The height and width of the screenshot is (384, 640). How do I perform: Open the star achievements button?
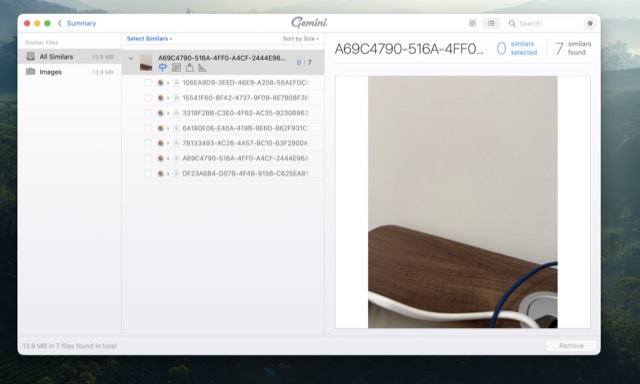point(590,23)
